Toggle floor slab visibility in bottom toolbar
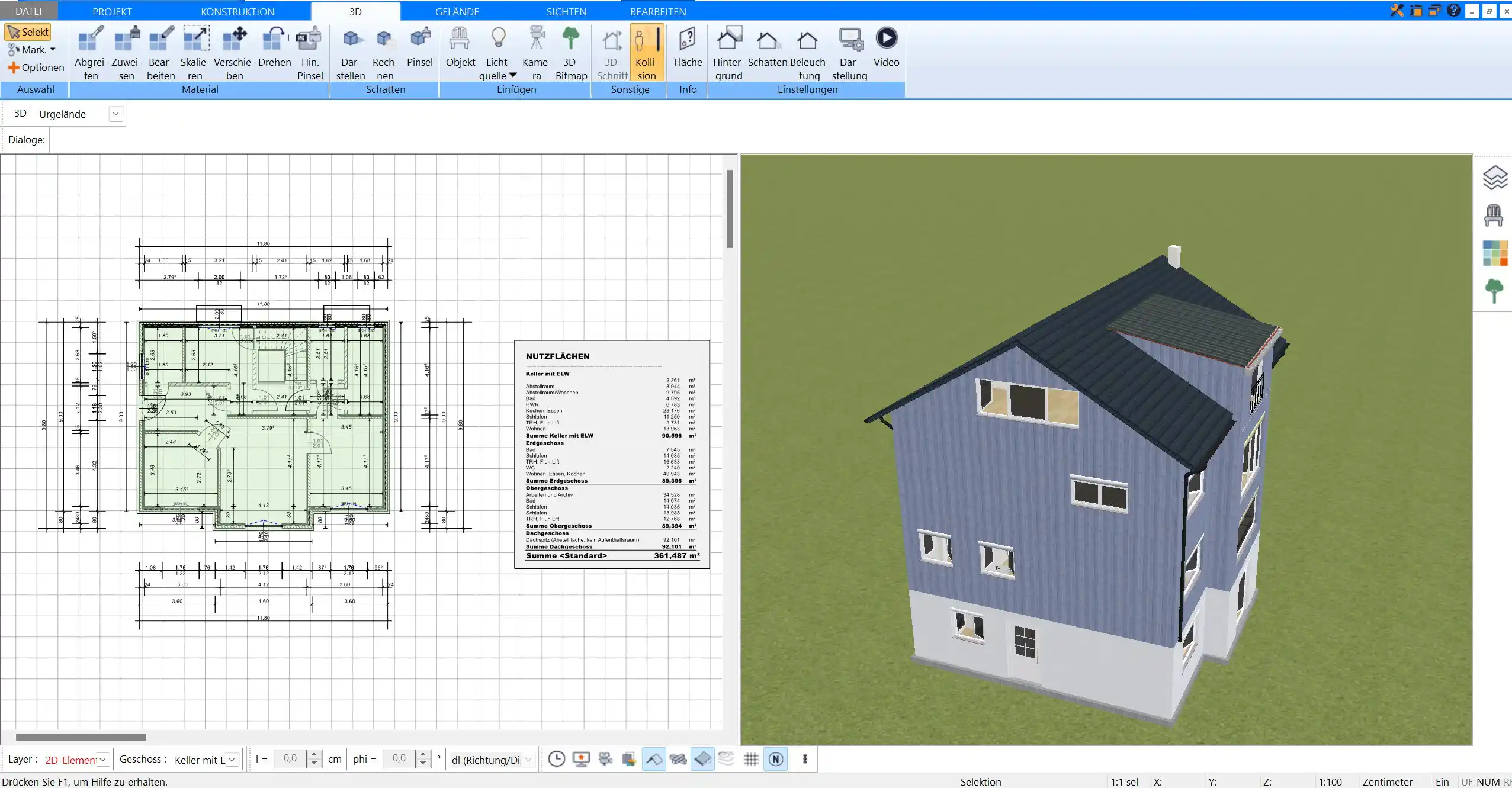 pyautogui.click(x=702, y=759)
